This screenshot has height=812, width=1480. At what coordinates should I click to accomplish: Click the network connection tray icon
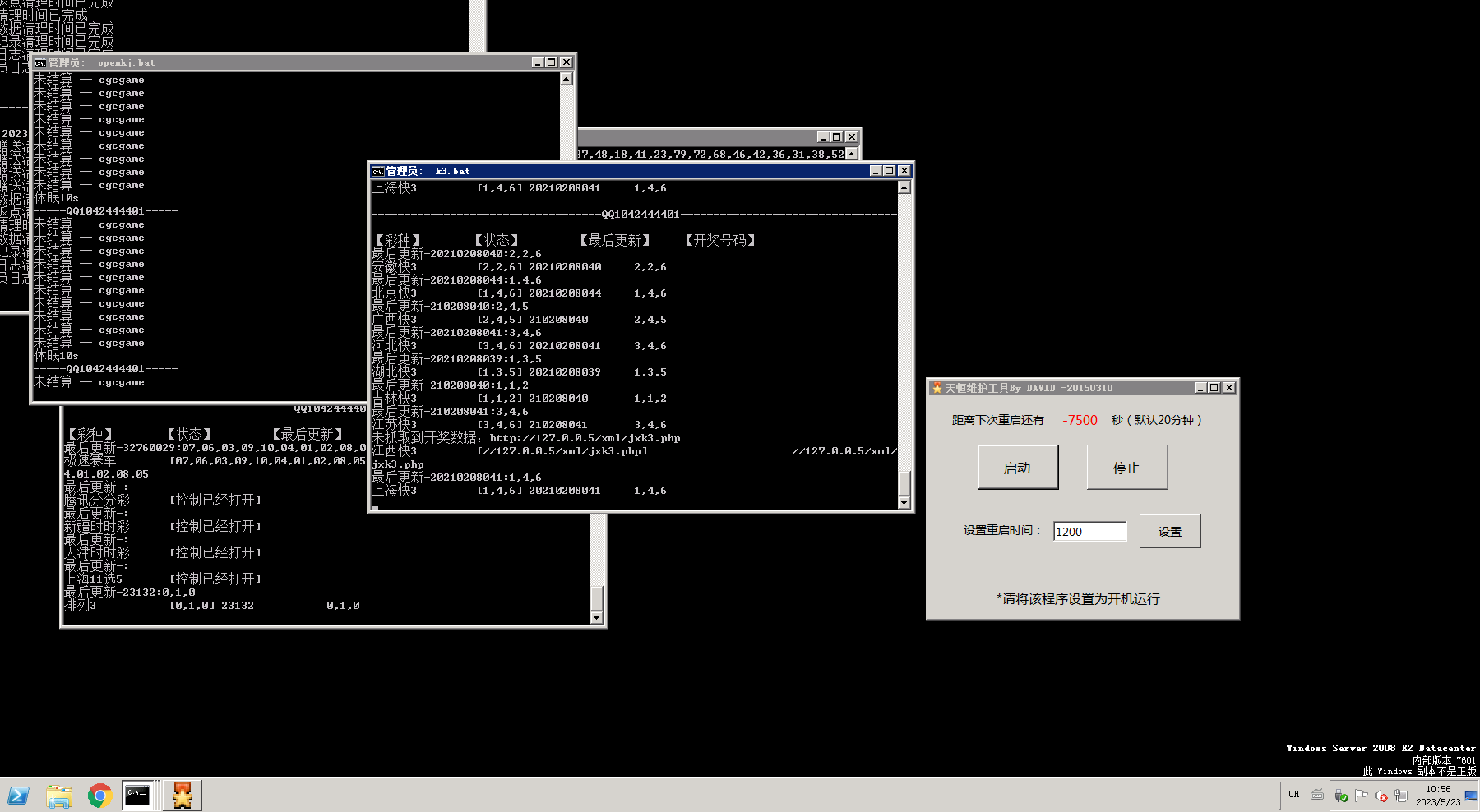(x=1401, y=795)
